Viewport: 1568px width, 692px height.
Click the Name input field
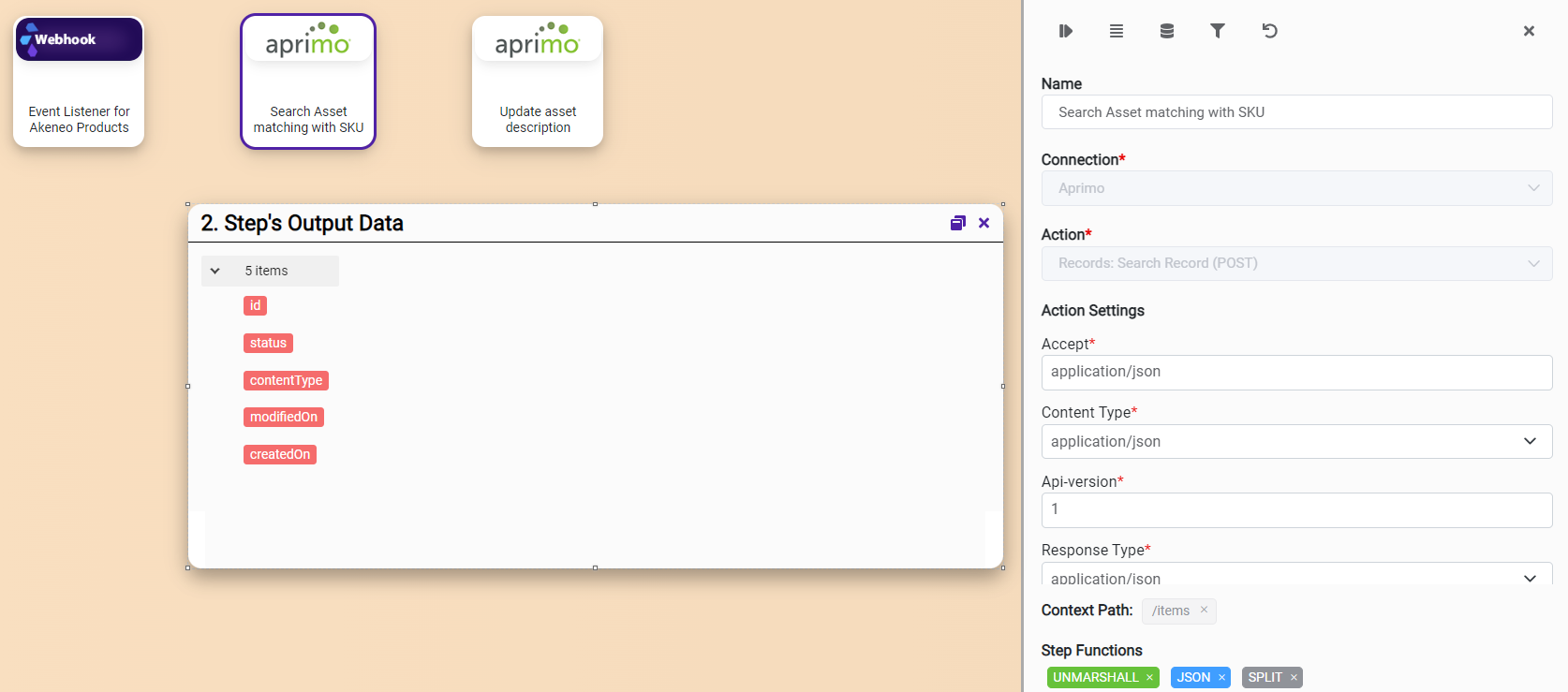click(x=1296, y=112)
